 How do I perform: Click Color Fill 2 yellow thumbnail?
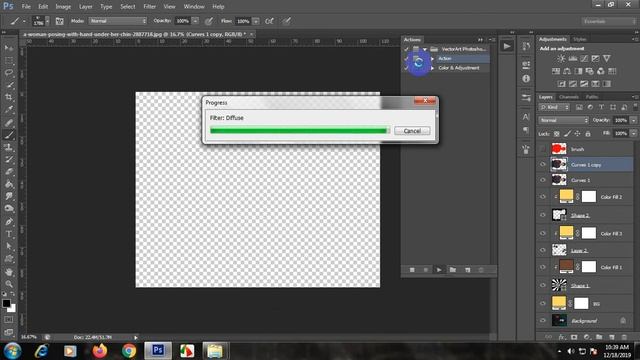(566, 196)
